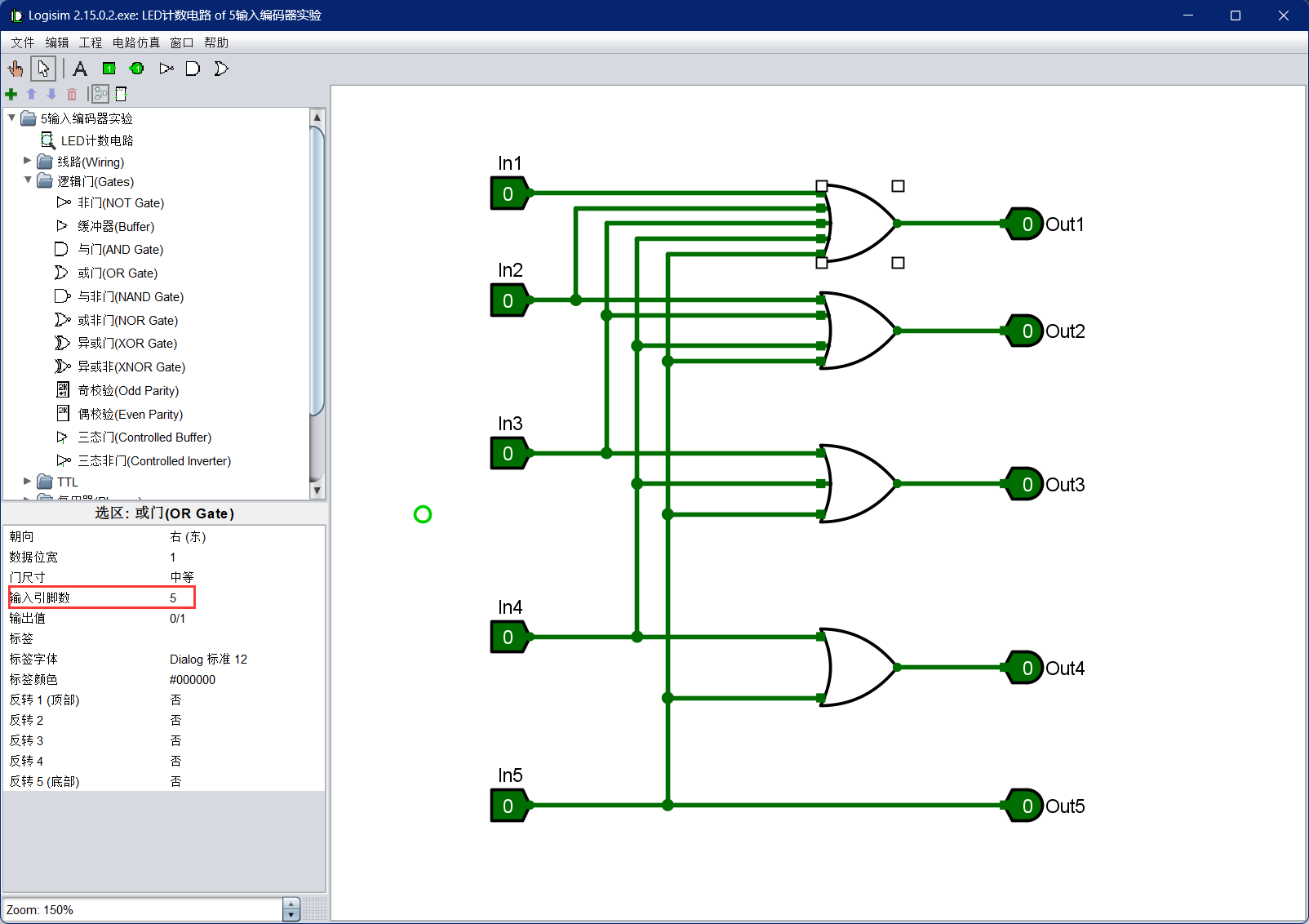Expand the 线路(Wiring) folder
Image resolution: width=1309 pixels, height=924 pixels.
[x=27, y=161]
